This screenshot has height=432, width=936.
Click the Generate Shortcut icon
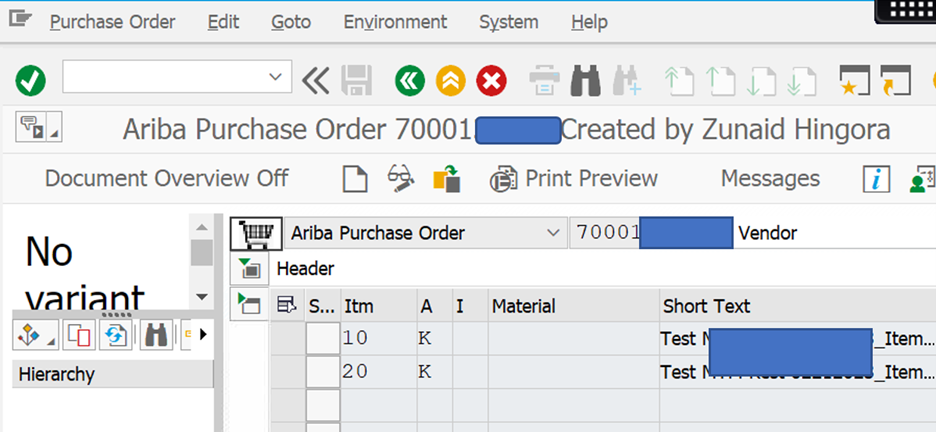coord(896,80)
